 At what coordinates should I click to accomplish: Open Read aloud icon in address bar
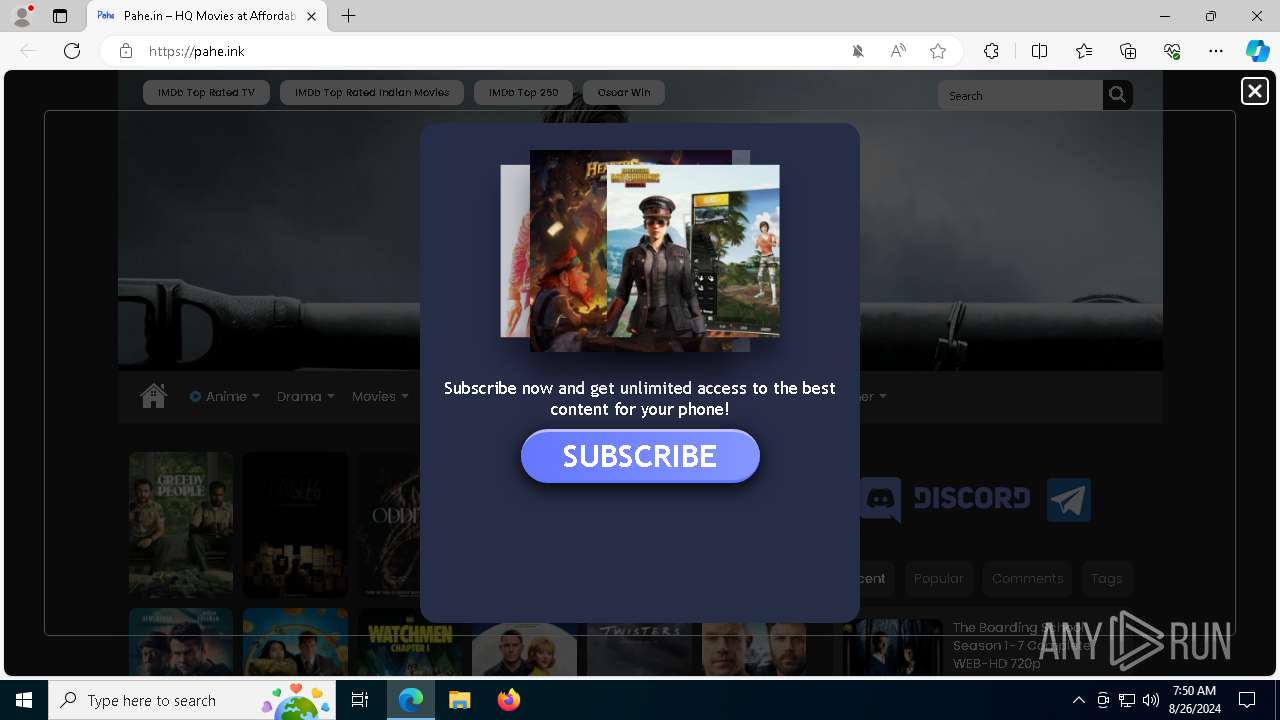pyautogui.click(x=898, y=51)
